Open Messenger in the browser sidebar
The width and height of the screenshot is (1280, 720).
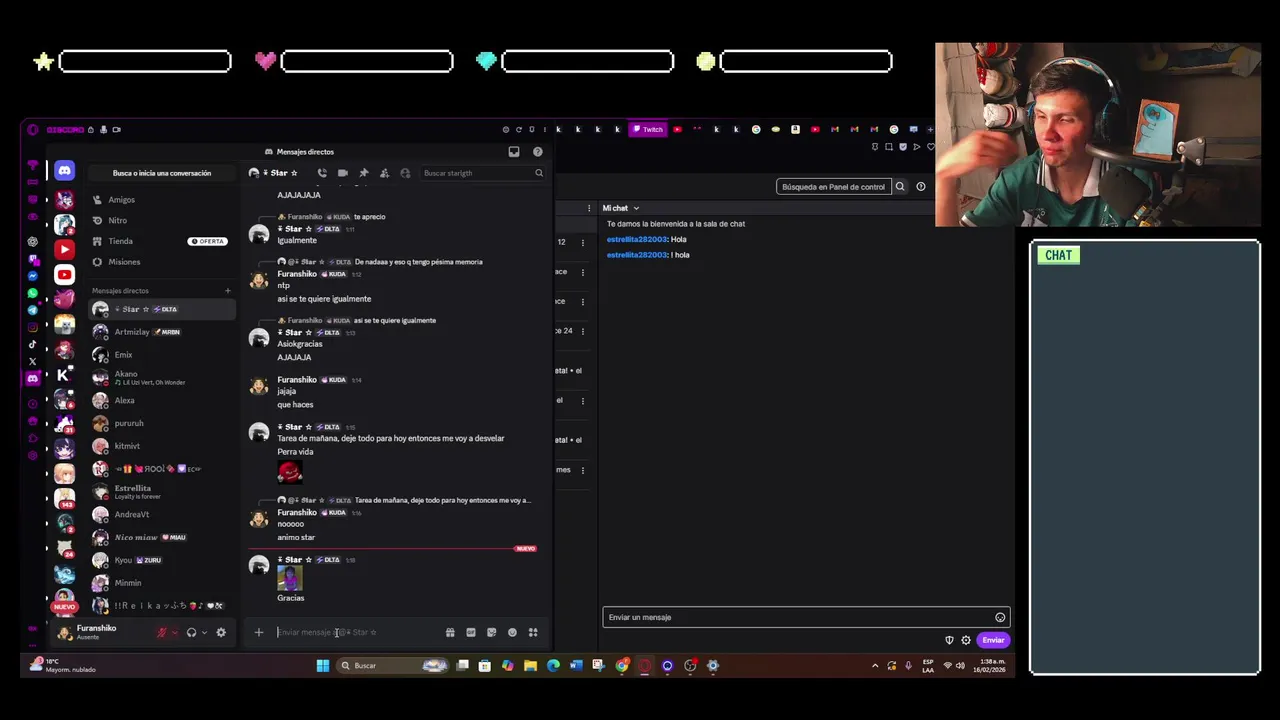(x=33, y=276)
